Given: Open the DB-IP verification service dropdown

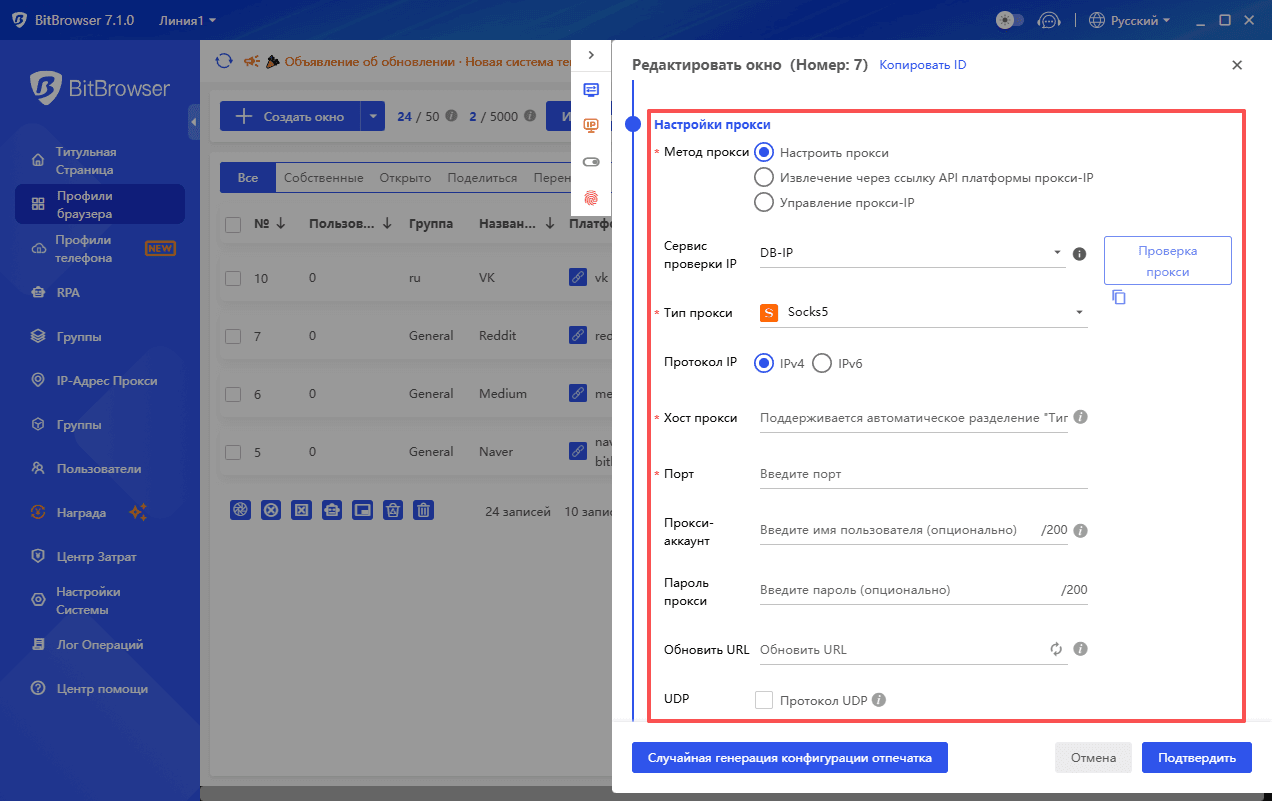Looking at the screenshot, I should tap(911, 253).
